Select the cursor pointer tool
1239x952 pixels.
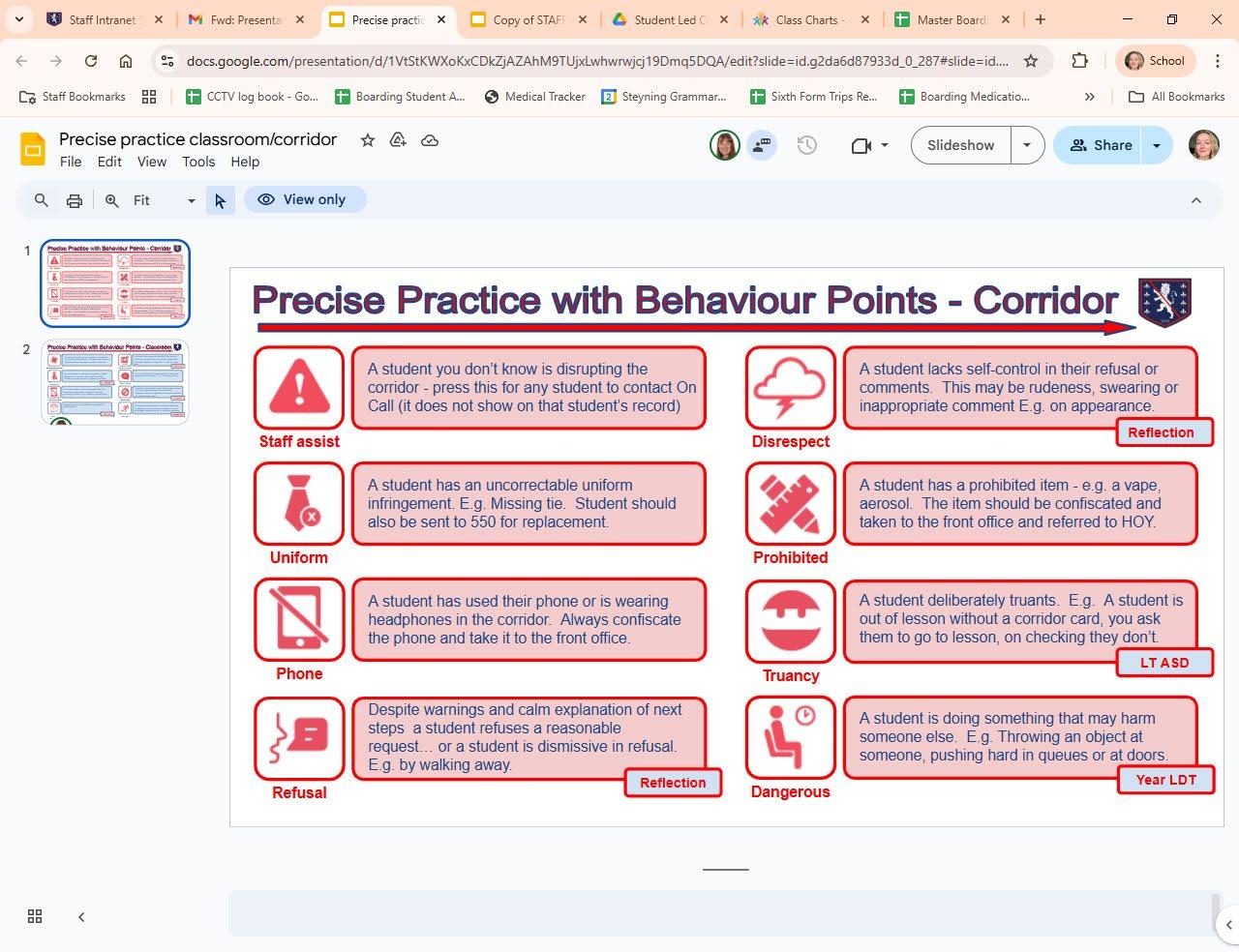[x=221, y=200]
